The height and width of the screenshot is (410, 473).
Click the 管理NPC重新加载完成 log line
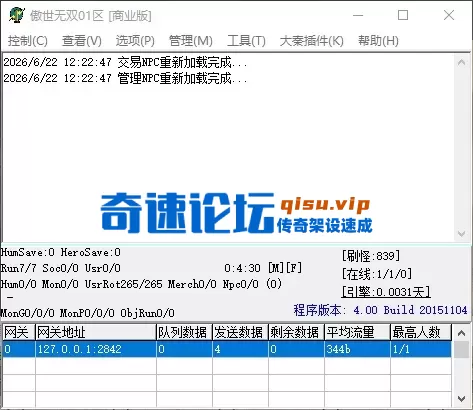click(125, 78)
